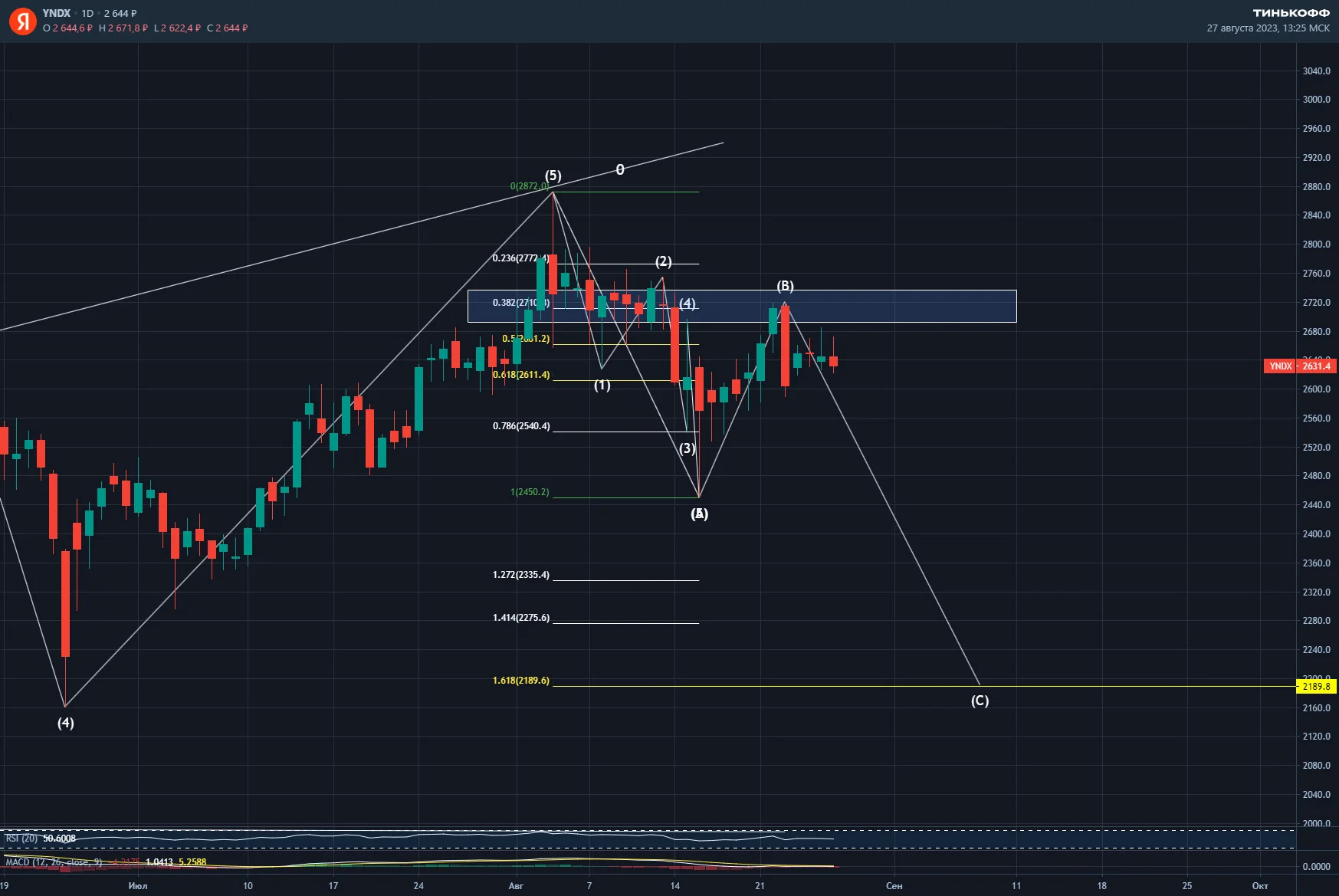The height and width of the screenshot is (896, 1339).
Task: Click the MACD value 5.2588
Action: pyautogui.click(x=192, y=862)
